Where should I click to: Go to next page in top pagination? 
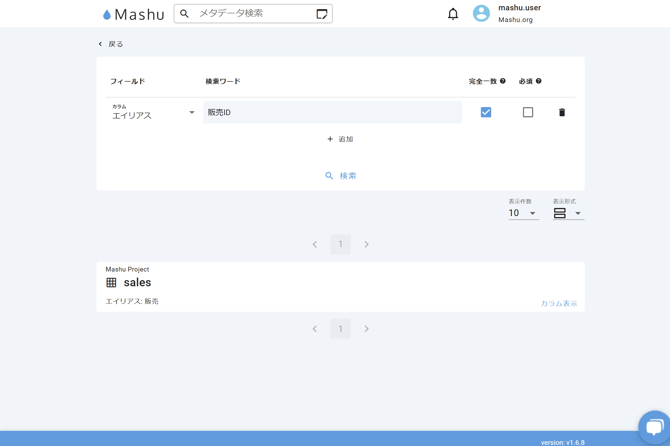(366, 244)
